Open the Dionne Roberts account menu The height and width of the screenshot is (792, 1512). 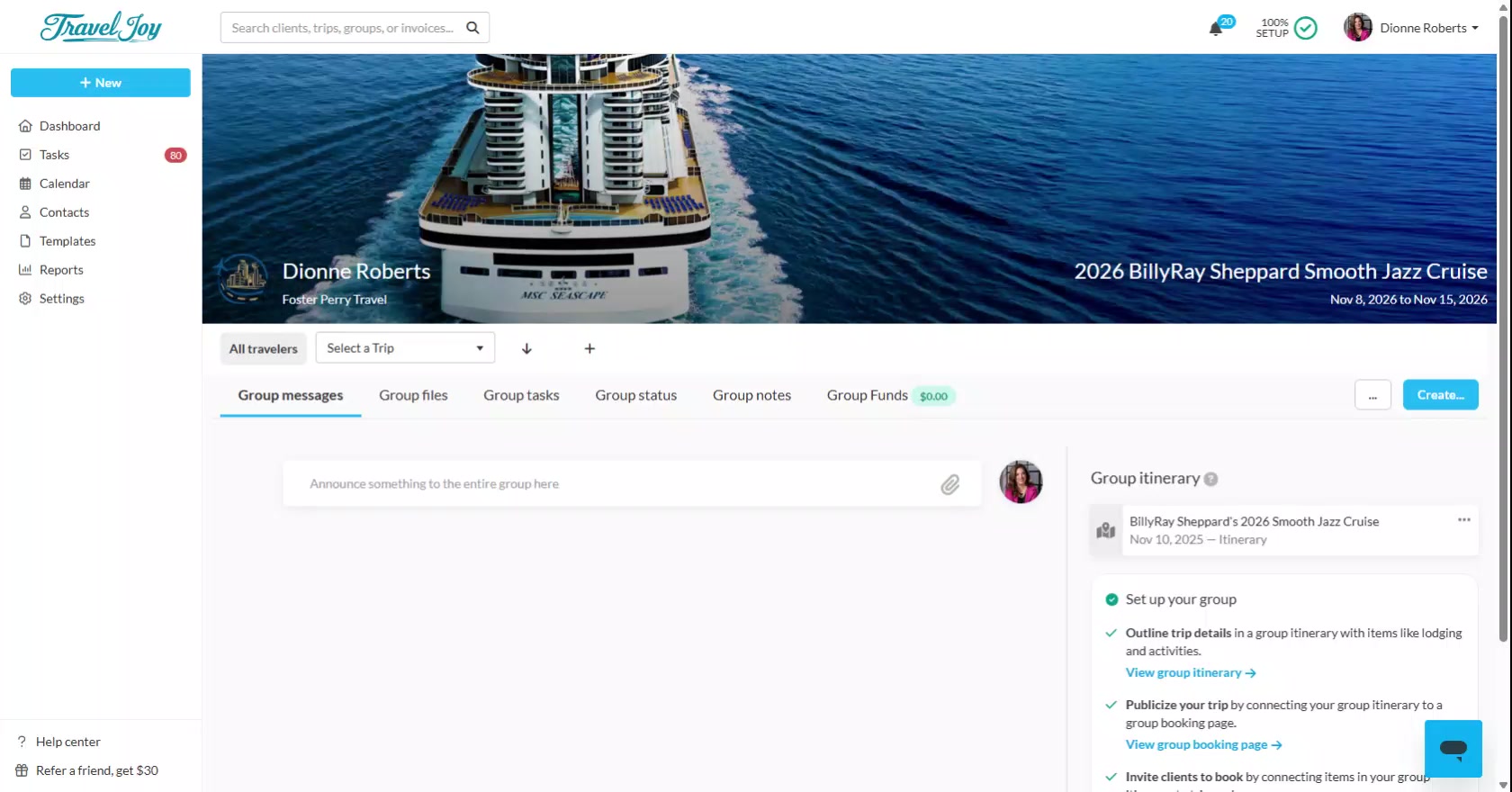[1411, 28]
